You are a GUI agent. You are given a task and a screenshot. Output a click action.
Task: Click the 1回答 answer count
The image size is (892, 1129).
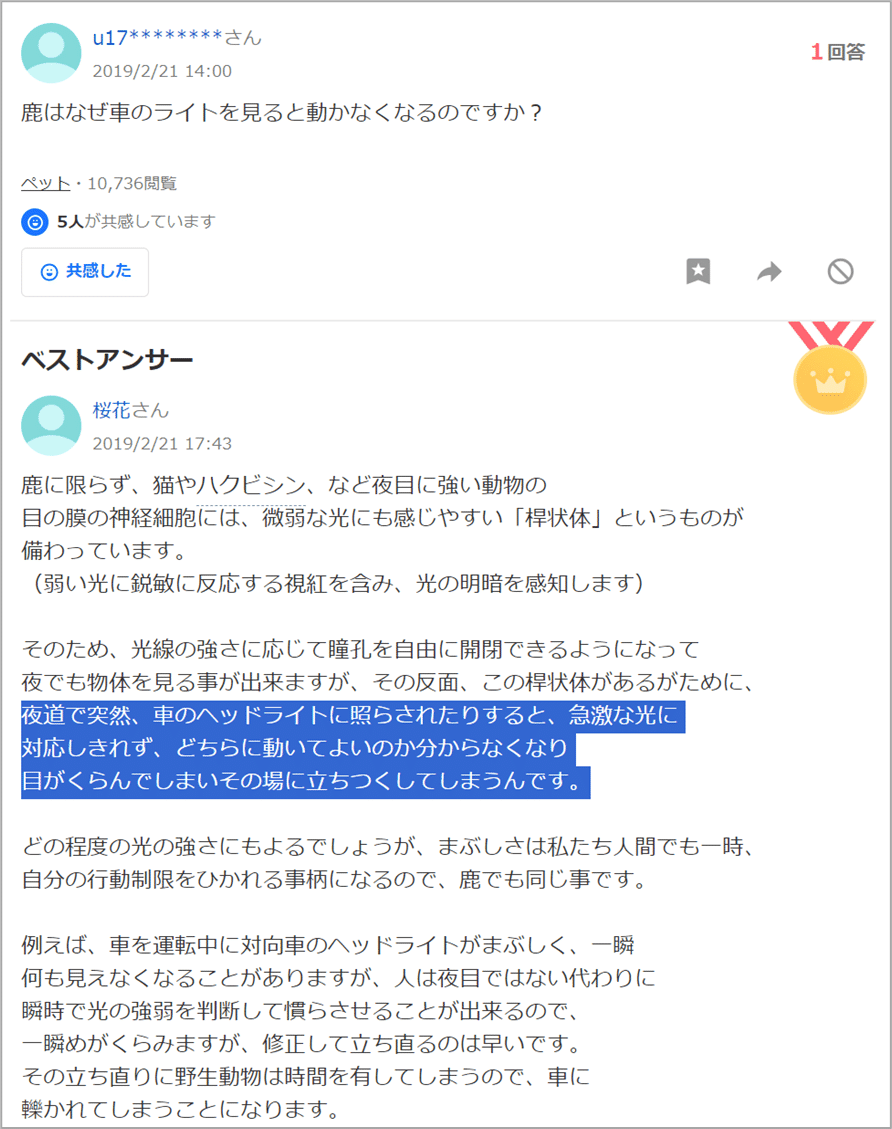coord(837,52)
